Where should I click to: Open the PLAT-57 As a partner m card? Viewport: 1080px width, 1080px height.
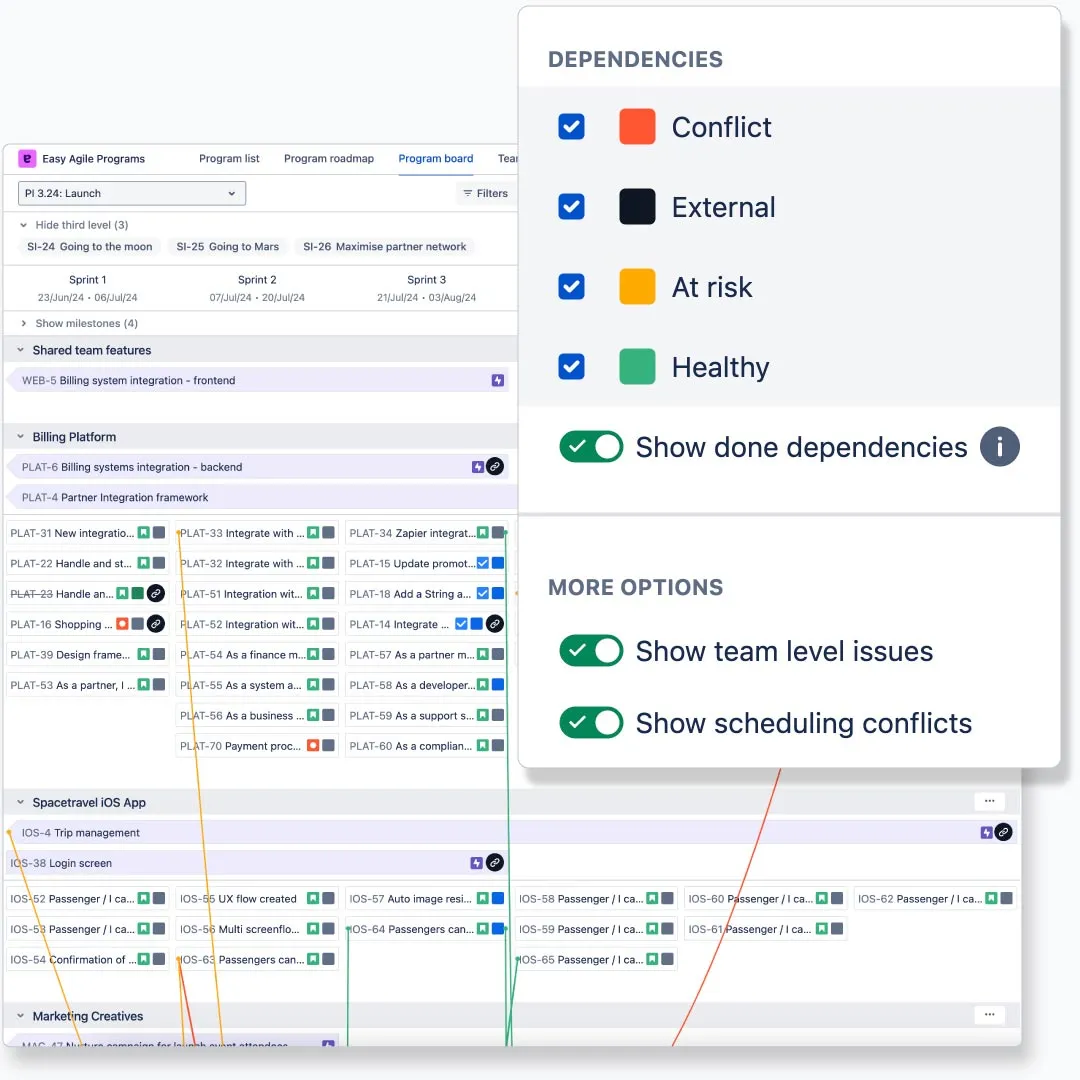(426, 654)
